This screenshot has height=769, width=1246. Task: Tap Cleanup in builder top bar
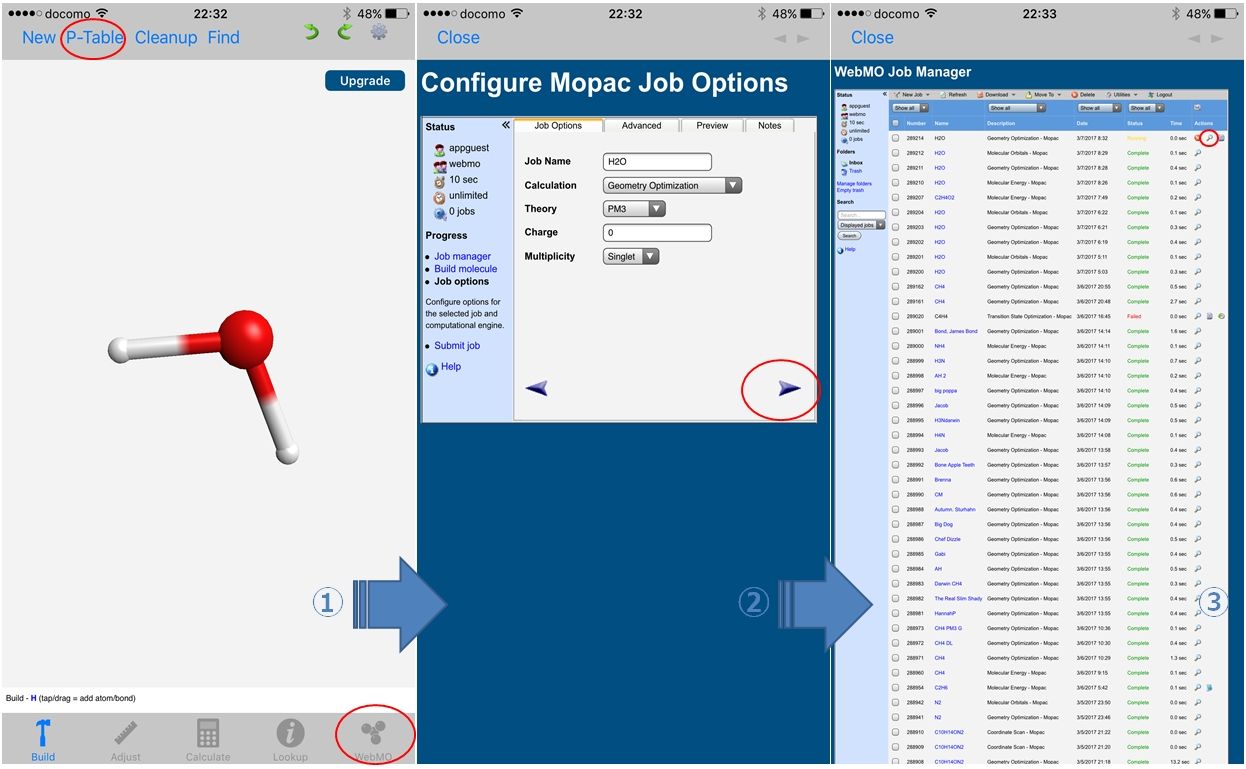coord(166,38)
